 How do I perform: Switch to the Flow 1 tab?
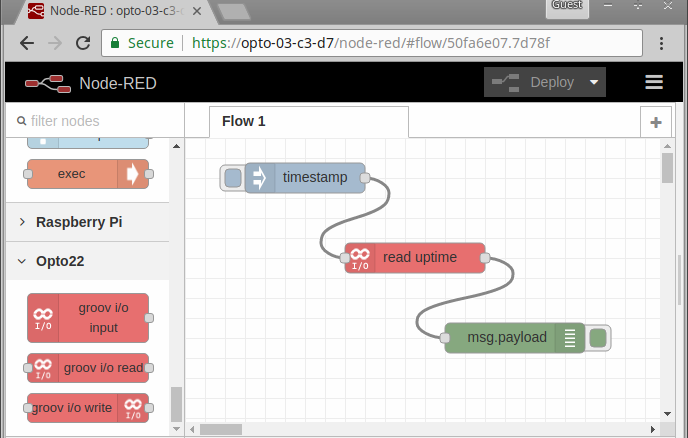[309, 122]
